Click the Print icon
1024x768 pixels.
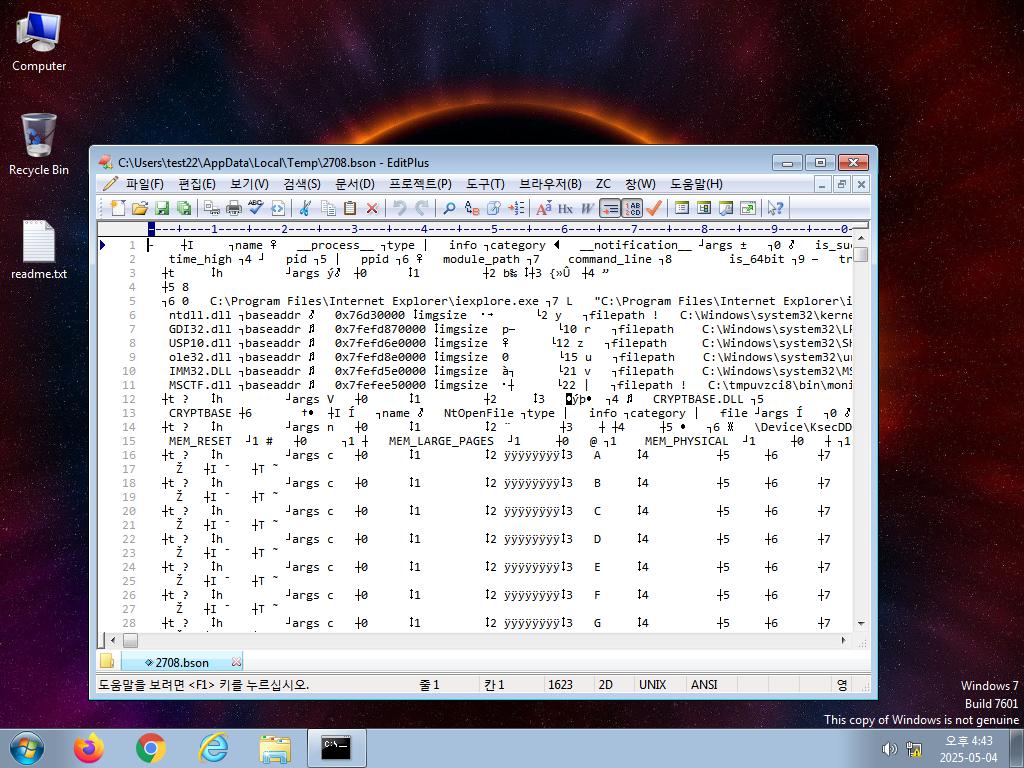(x=233, y=208)
